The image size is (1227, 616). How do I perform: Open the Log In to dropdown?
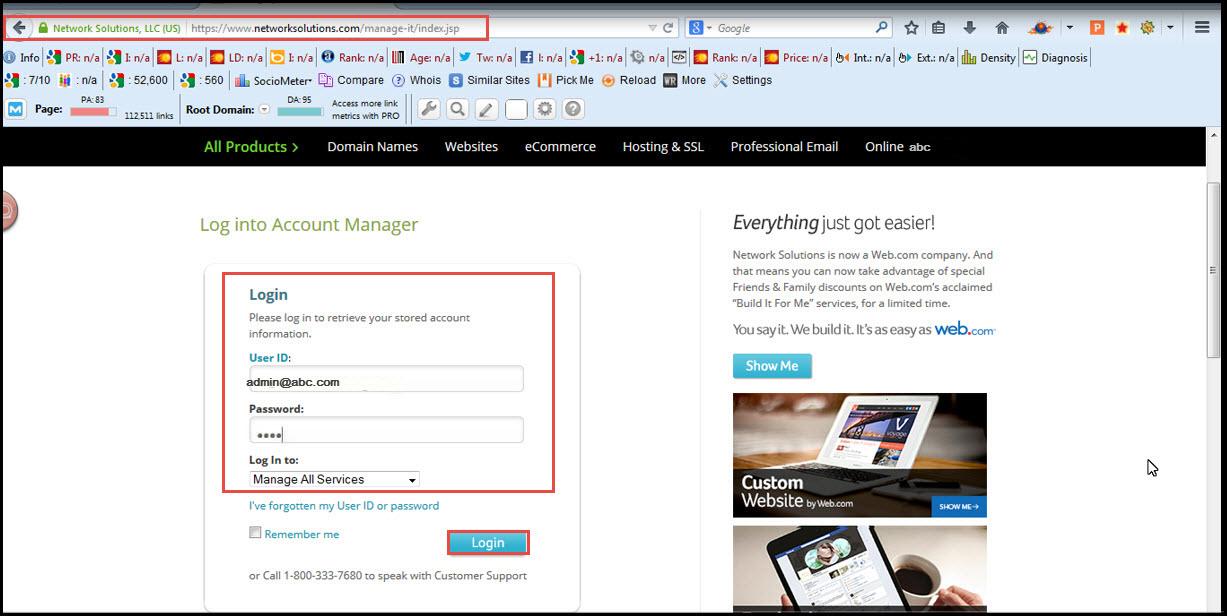click(x=334, y=479)
